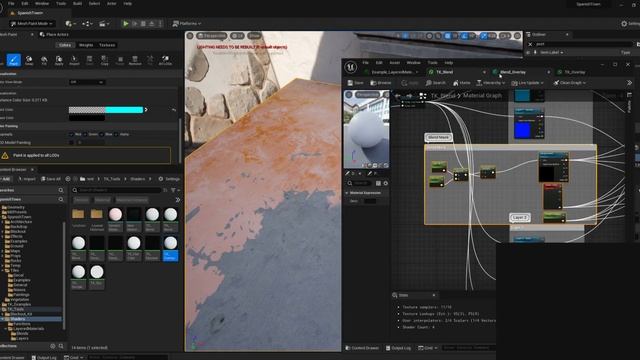
Task: Click the Save icon in material editor toolbar
Action: [x=355, y=83]
